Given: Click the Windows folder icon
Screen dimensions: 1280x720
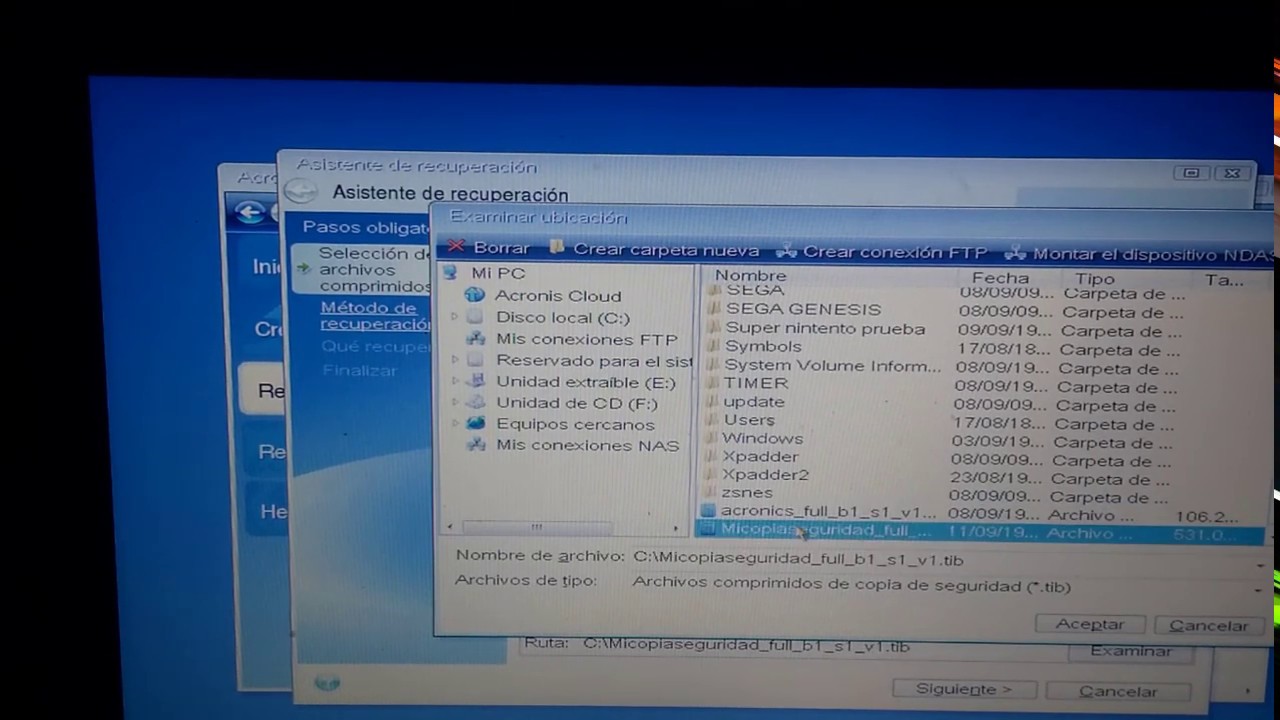Looking at the screenshot, I should (x=711, y=438).
